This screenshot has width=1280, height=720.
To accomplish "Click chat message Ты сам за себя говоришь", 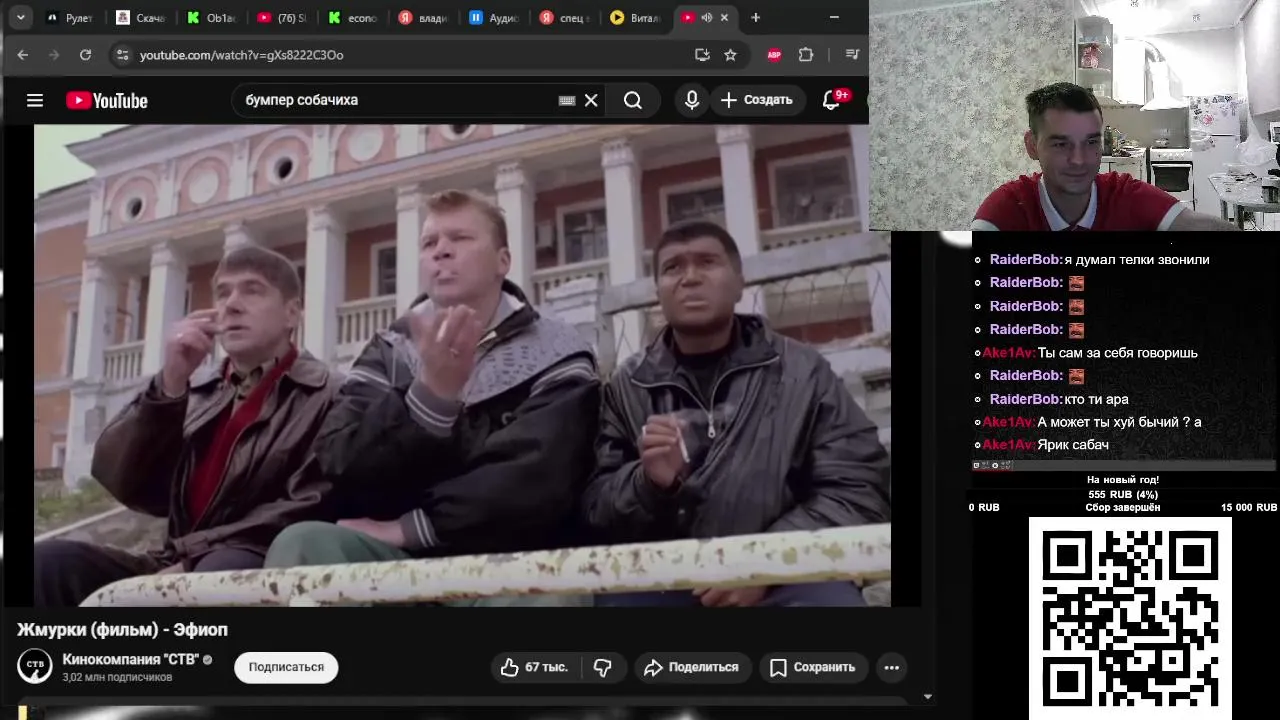I will tap(1117, 353).
